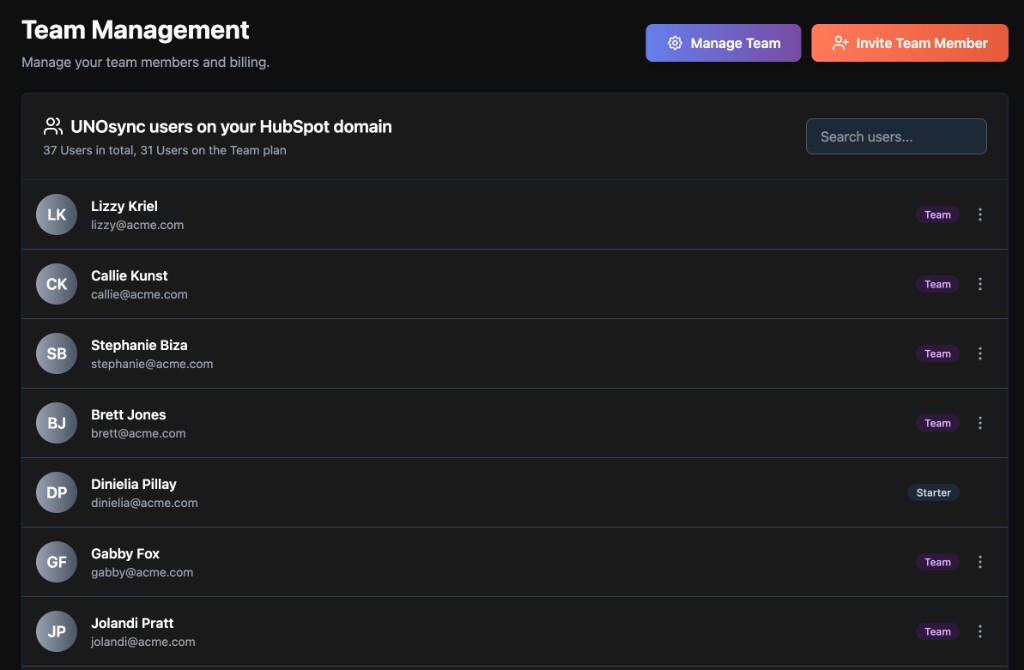Viewport: 1024px width, 670px height.
Task: Focus the Search users field
Action: [896, 137]
